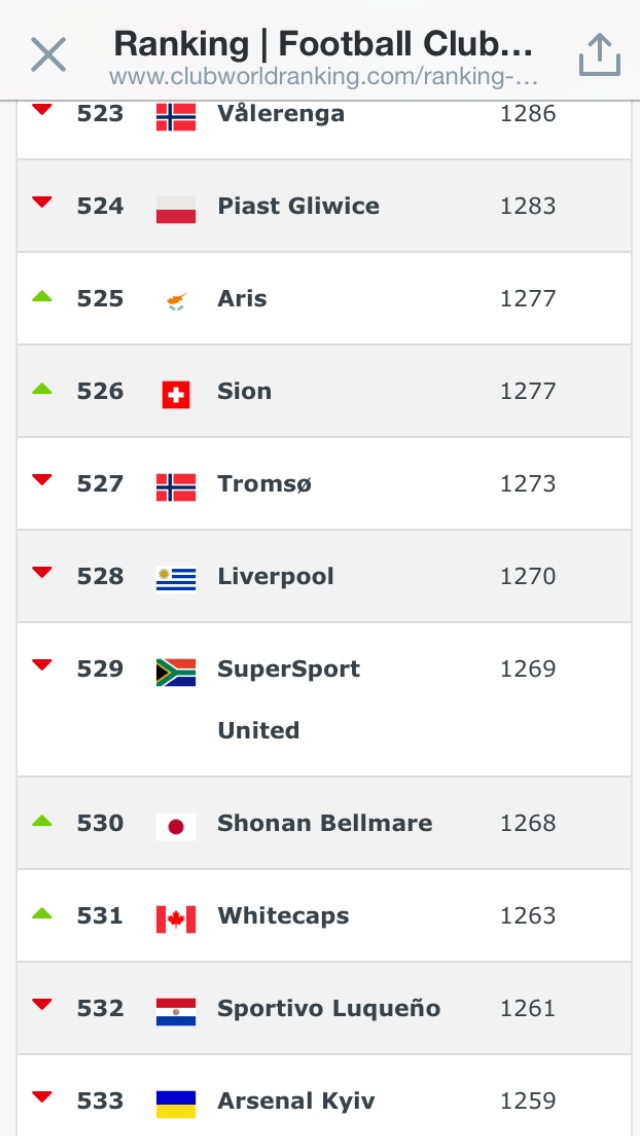Tap the green up arrow at rank 525
Screen dimensions: 640x1136
click(x=42, y=296)
